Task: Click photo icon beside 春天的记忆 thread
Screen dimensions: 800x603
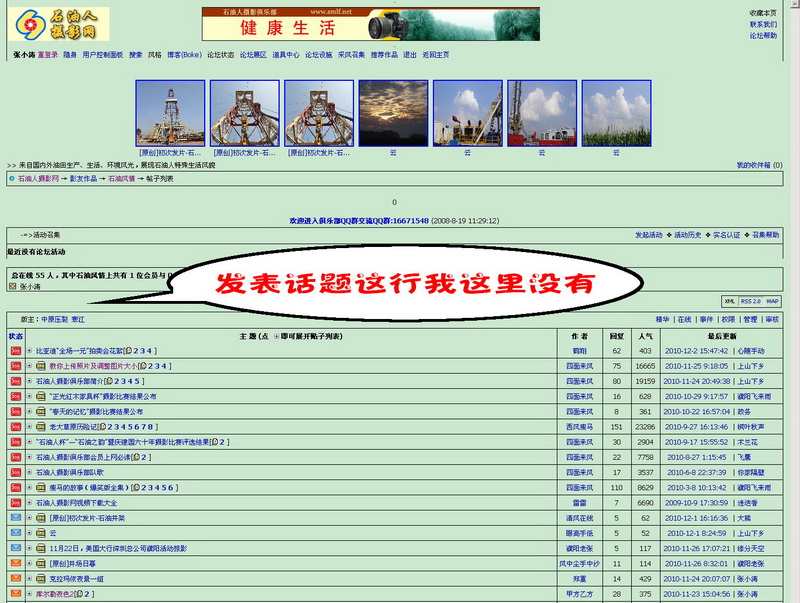Action: coord(41,412)
